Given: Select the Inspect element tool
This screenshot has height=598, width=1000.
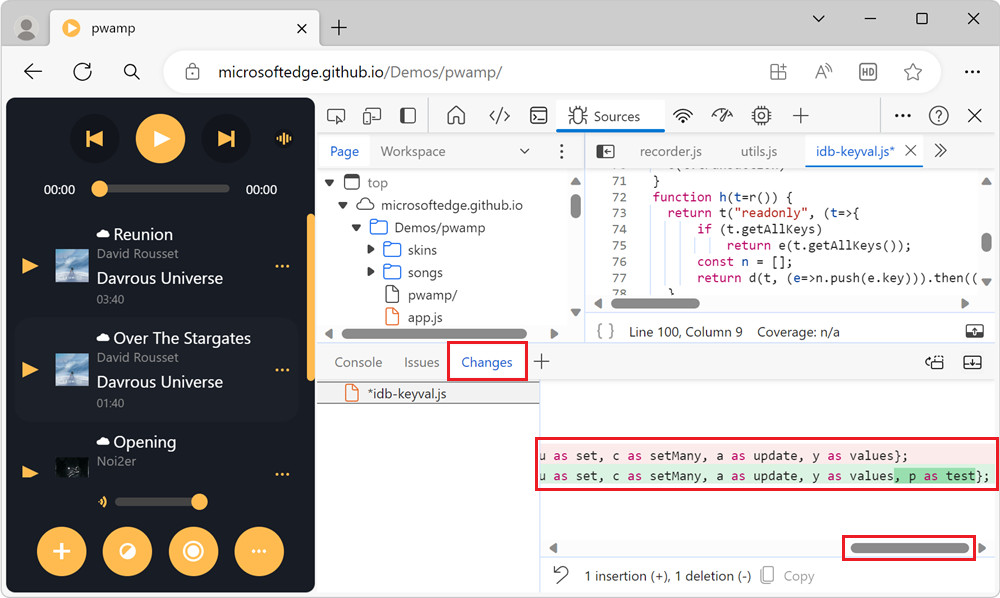Looking at the screenshot, I should (336, 116).
